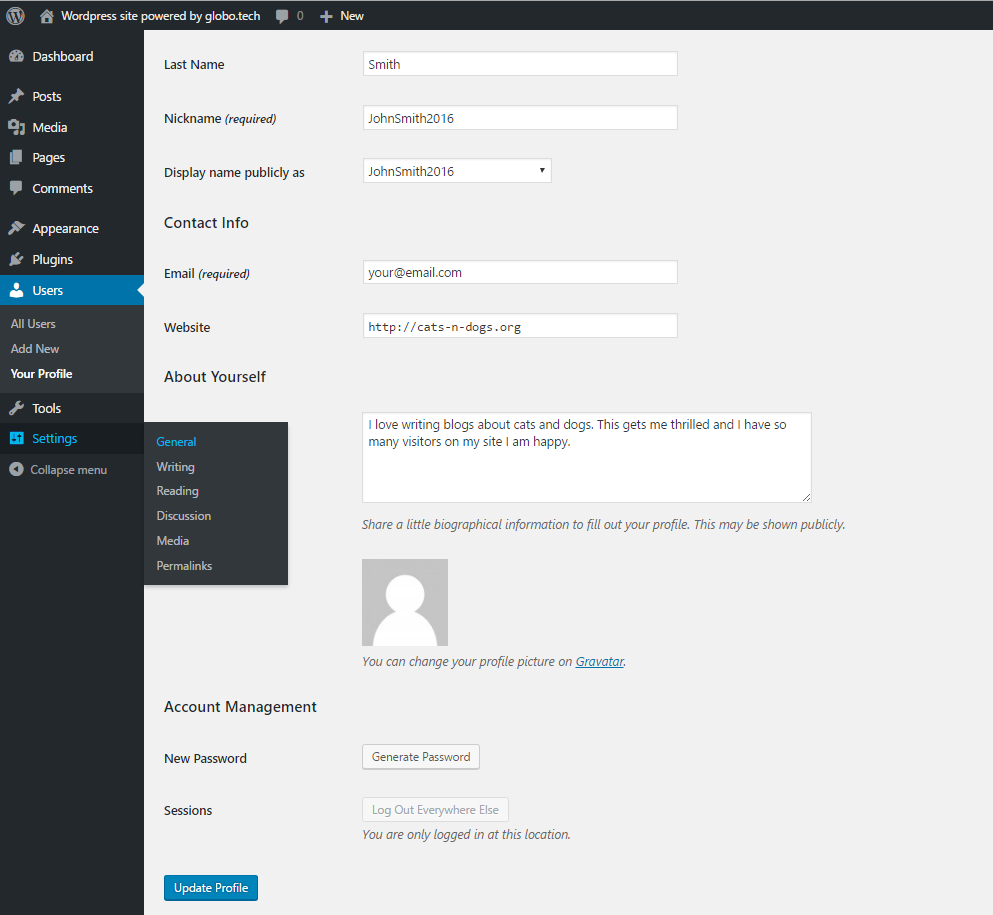Select Writing in Settings flyout
Image resolution: width=993 pixels, height=915 pixels.
pos(175,467)
